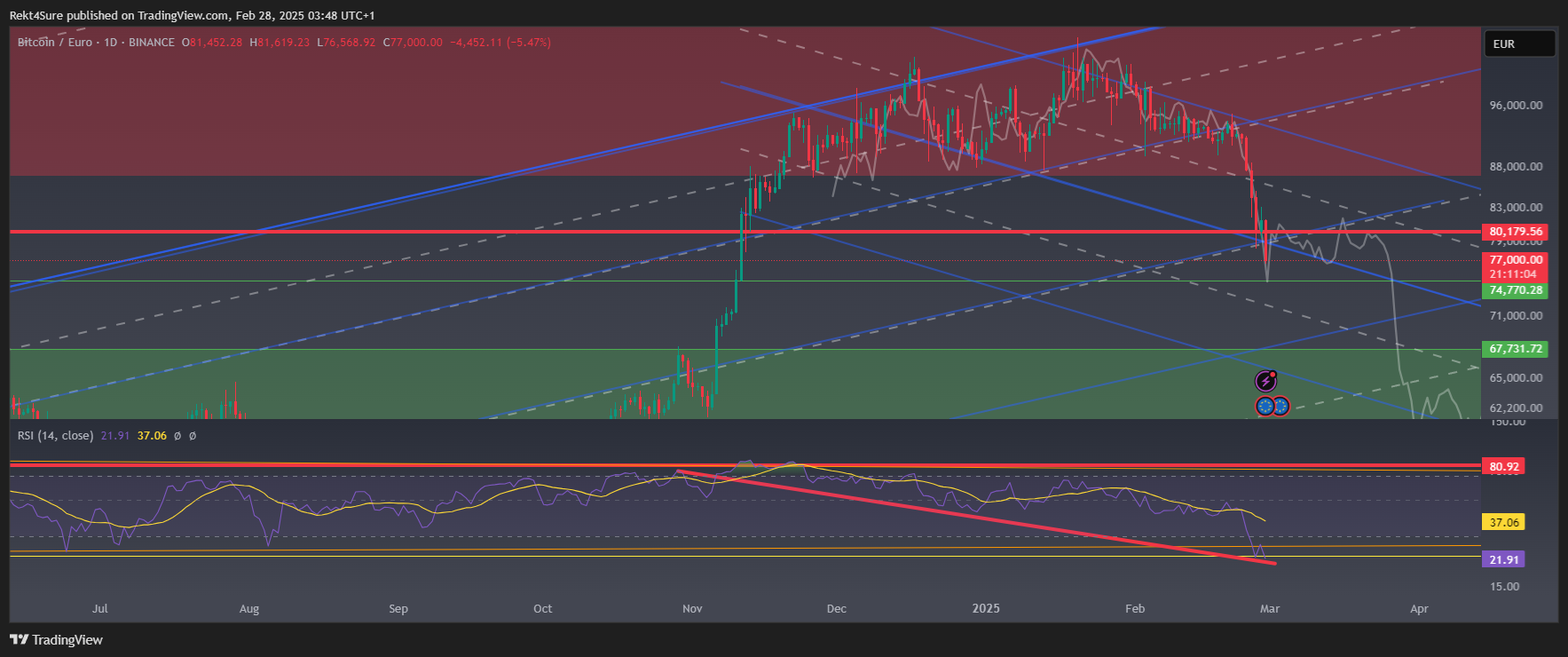
Task: Click the 1D interval label in legend
Action: coord(111,42)
